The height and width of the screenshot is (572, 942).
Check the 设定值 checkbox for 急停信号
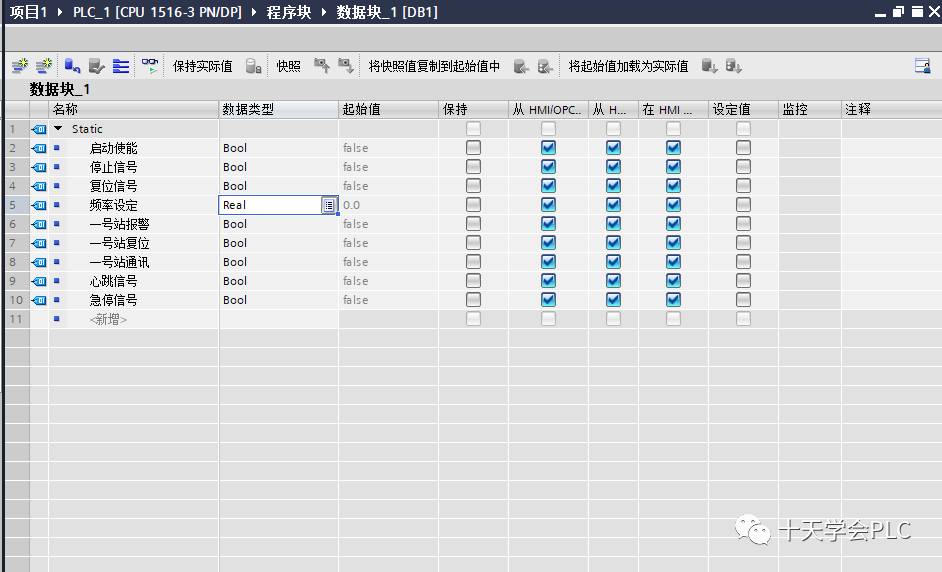click(743, 300)
